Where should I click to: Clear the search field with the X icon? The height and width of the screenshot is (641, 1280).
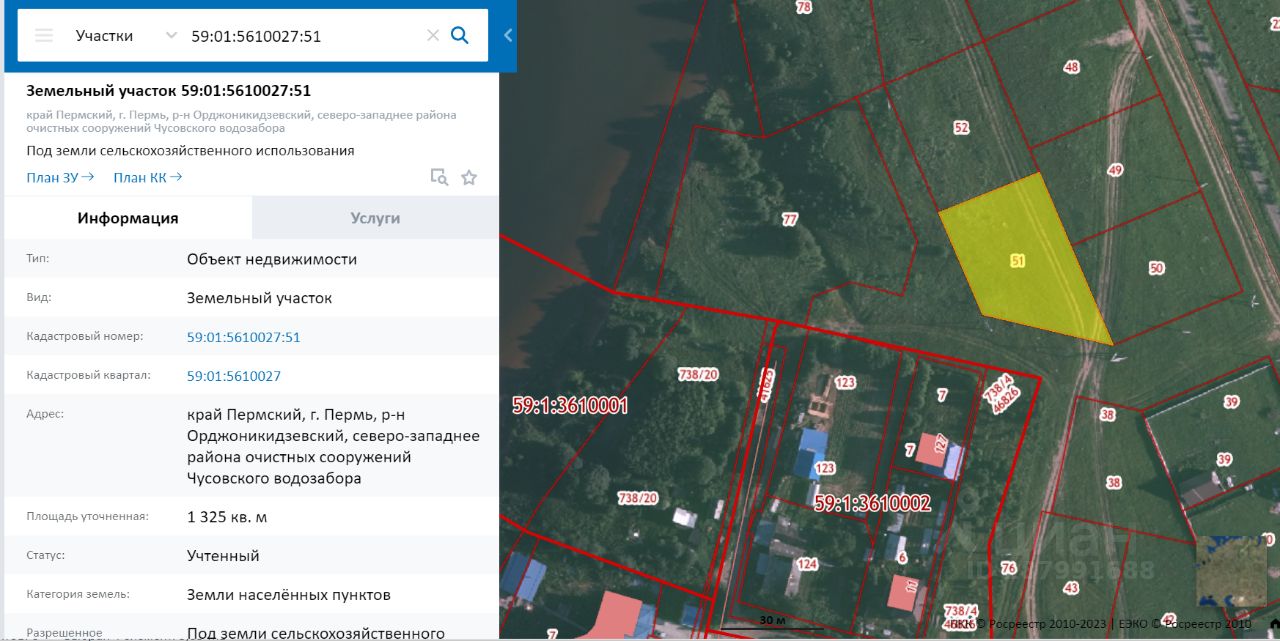(433, 35)
